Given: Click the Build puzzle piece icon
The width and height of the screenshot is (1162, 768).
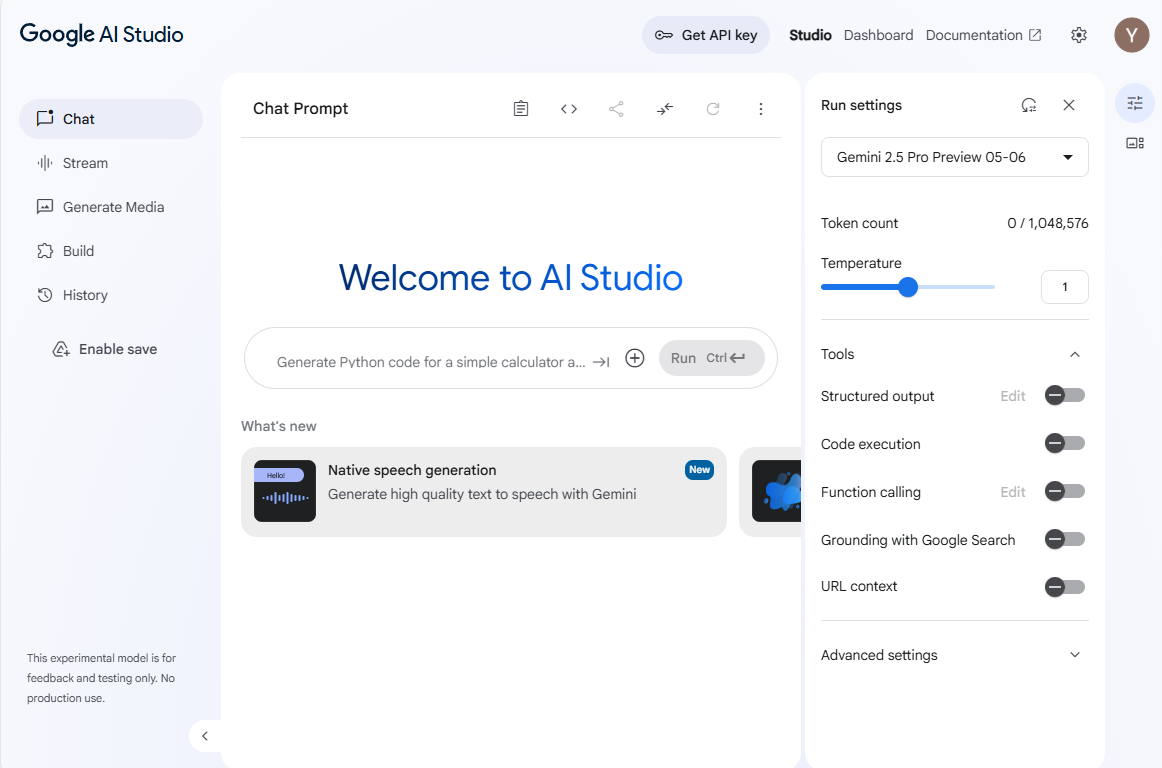Looking at the screenshot, I should [x=45, y=251].
